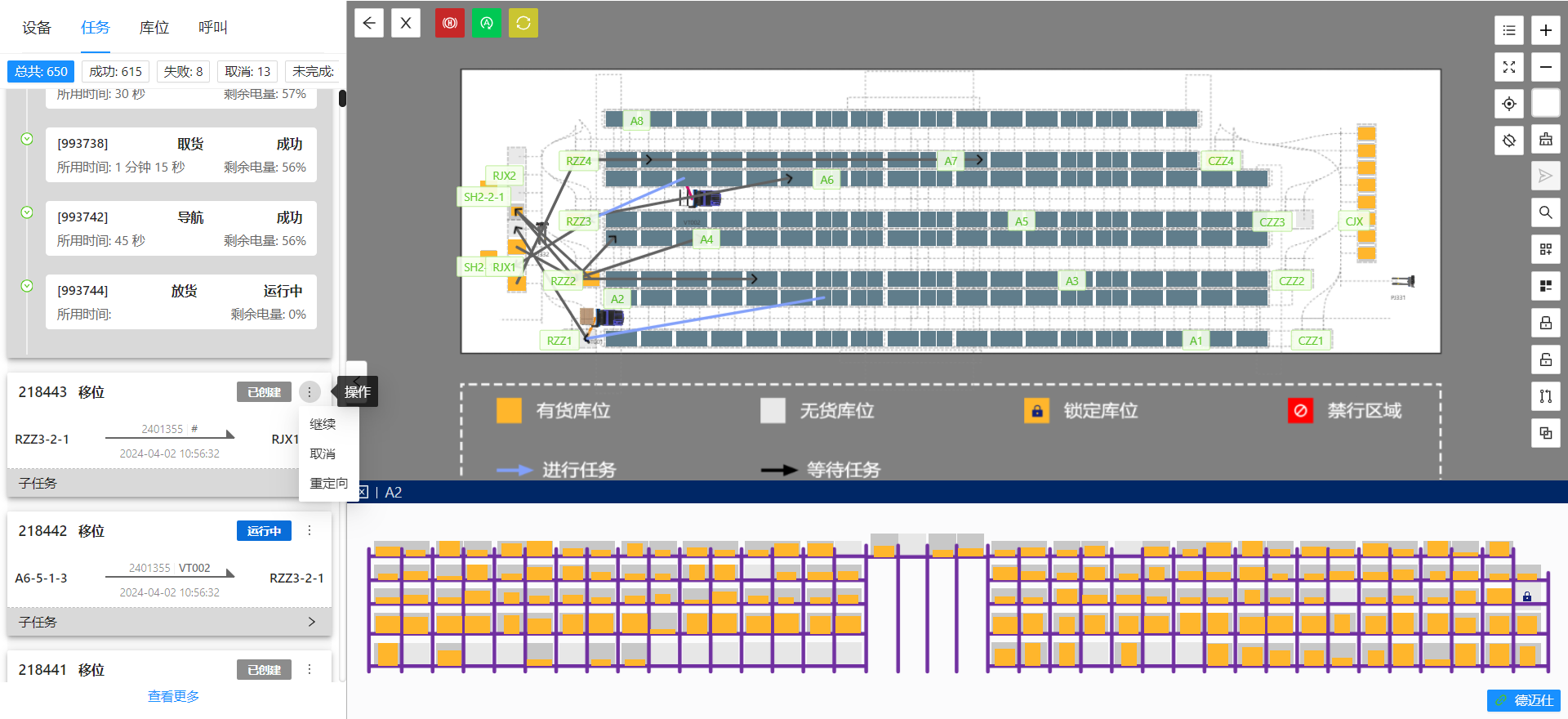
Task: Click the success check icon beside subtask 993742
Action: coord(27,212)
